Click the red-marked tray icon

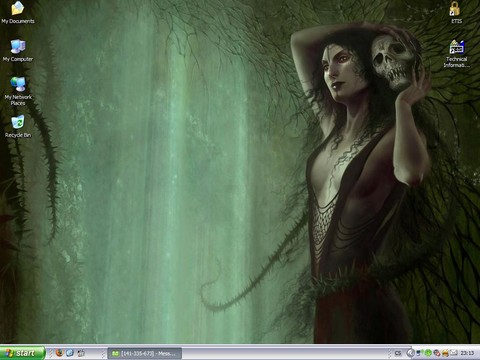click(437, 353)
